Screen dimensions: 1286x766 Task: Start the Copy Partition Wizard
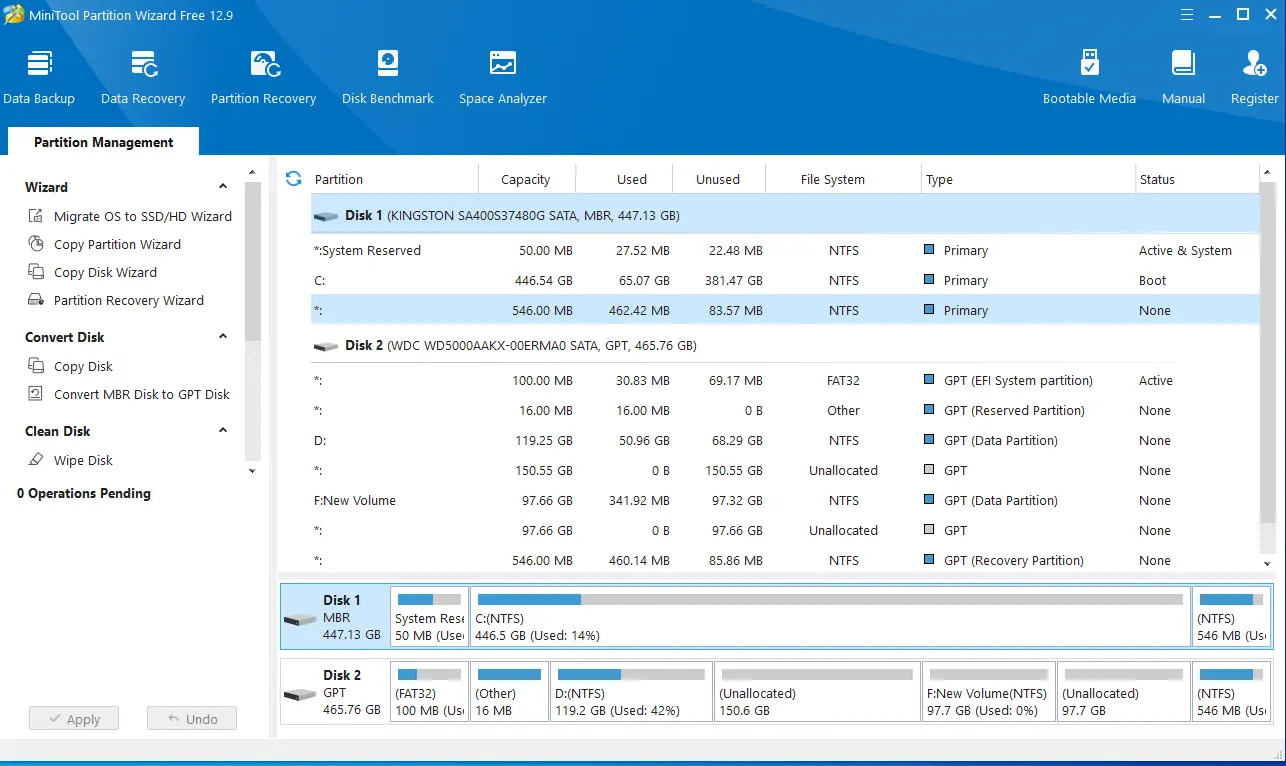click(104, 244)
